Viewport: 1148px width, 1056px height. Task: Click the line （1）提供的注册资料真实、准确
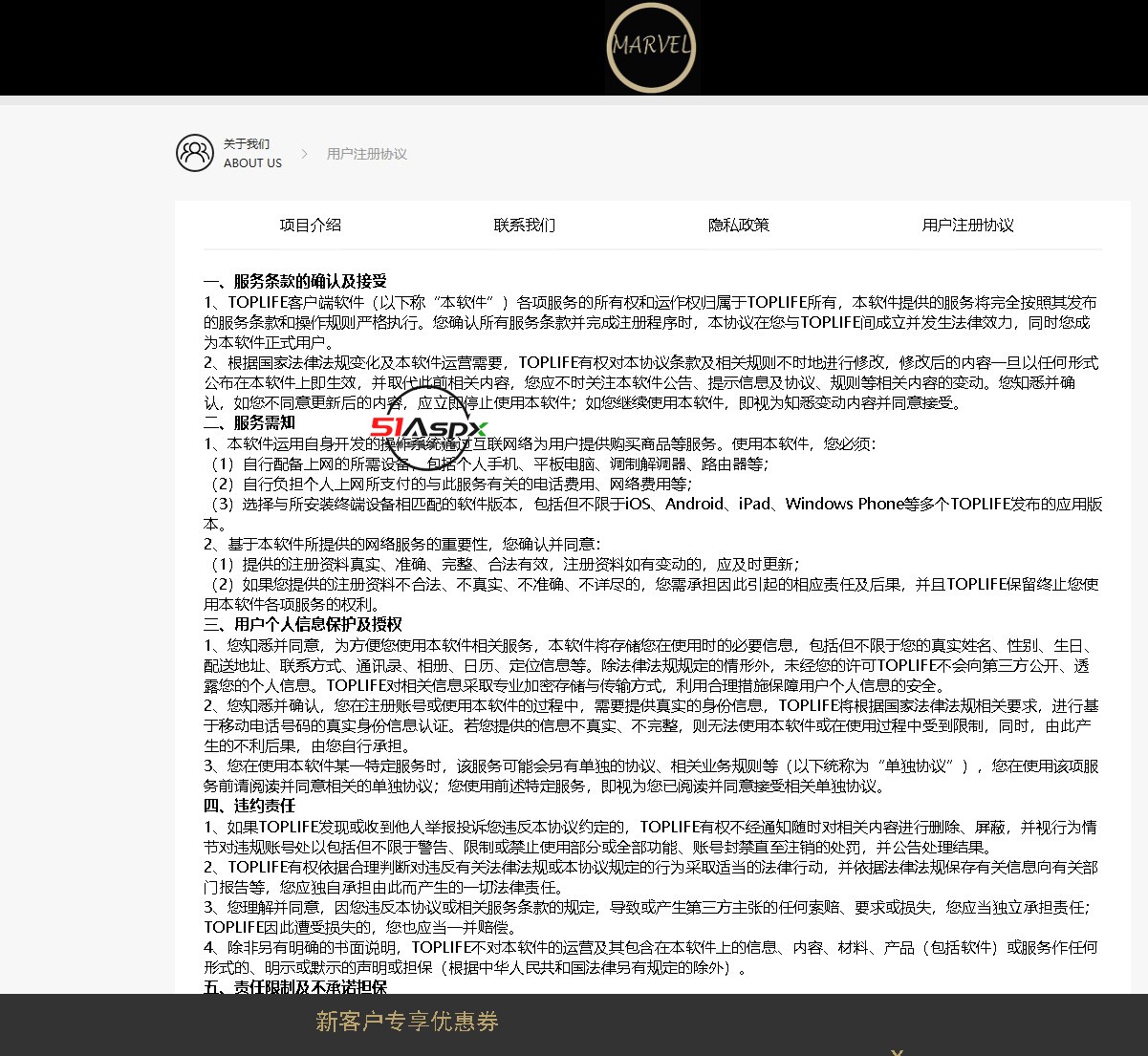click(x=502, y=564)
